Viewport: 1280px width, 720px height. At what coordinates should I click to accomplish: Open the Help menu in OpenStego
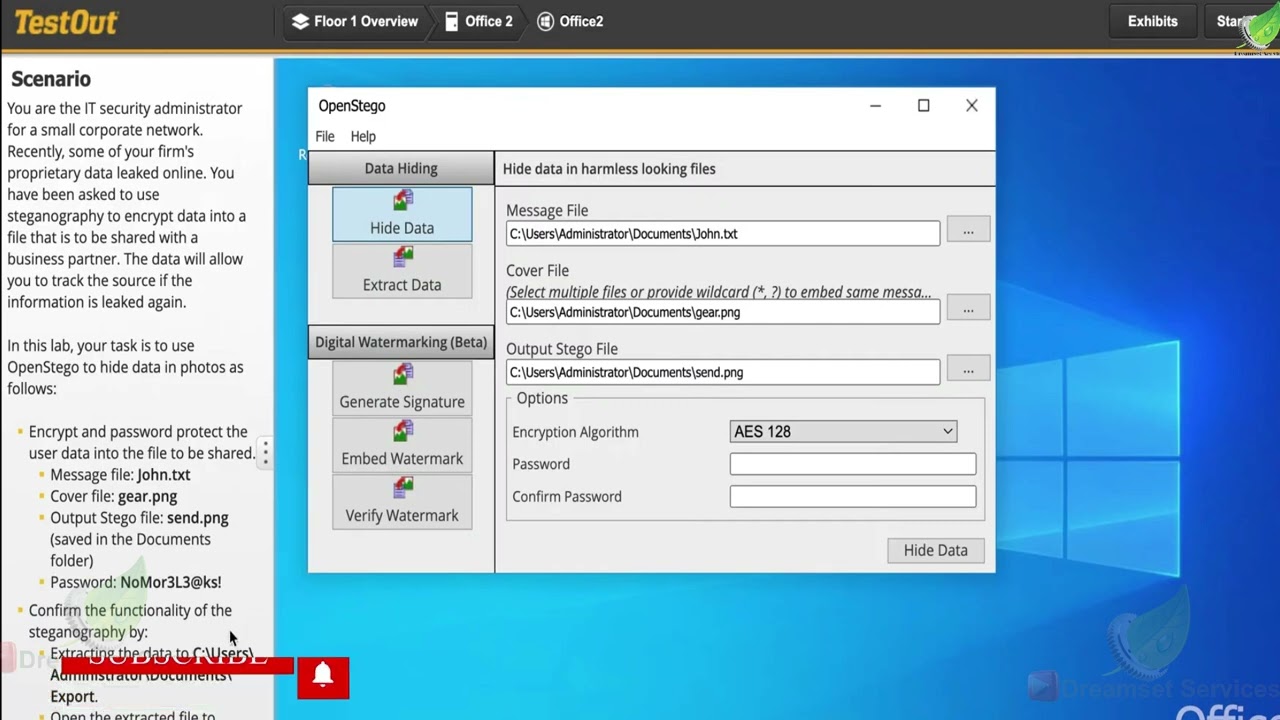pyautogui.click(x=363, y=136)
